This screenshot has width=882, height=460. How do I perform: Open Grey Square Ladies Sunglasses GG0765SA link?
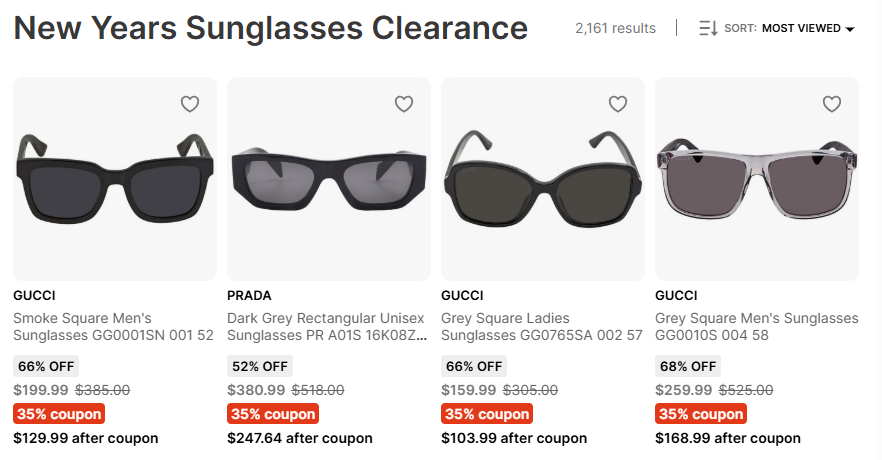point(541,327)
